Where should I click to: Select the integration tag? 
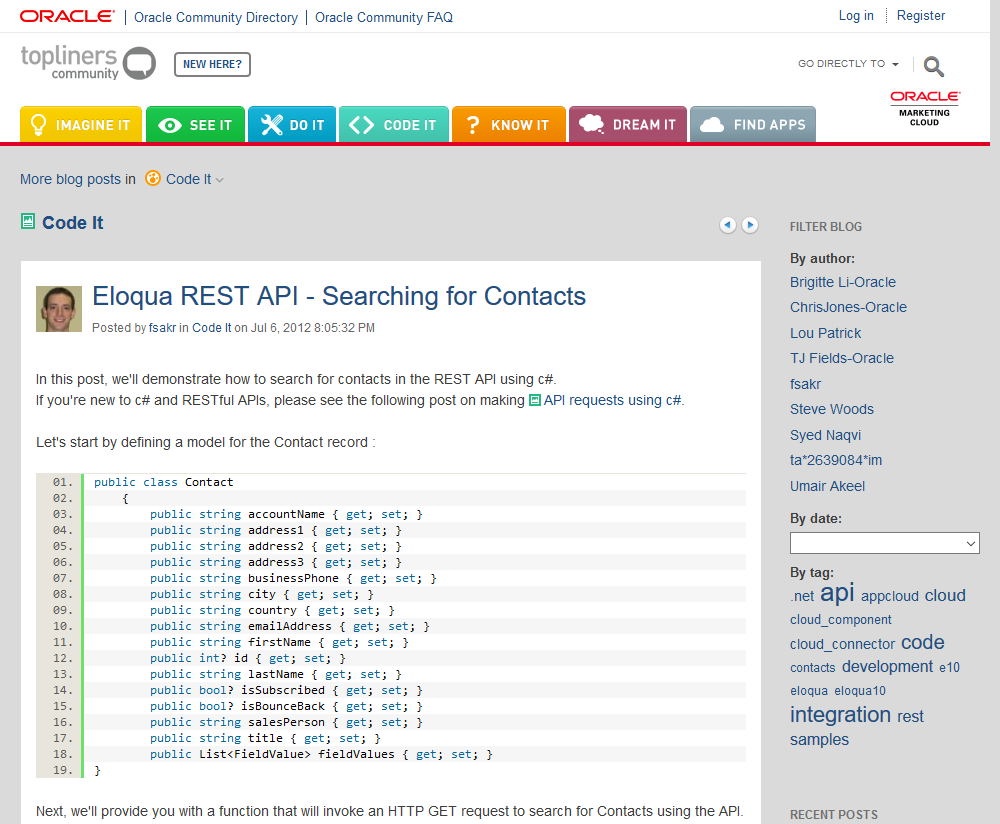(840, 715)
